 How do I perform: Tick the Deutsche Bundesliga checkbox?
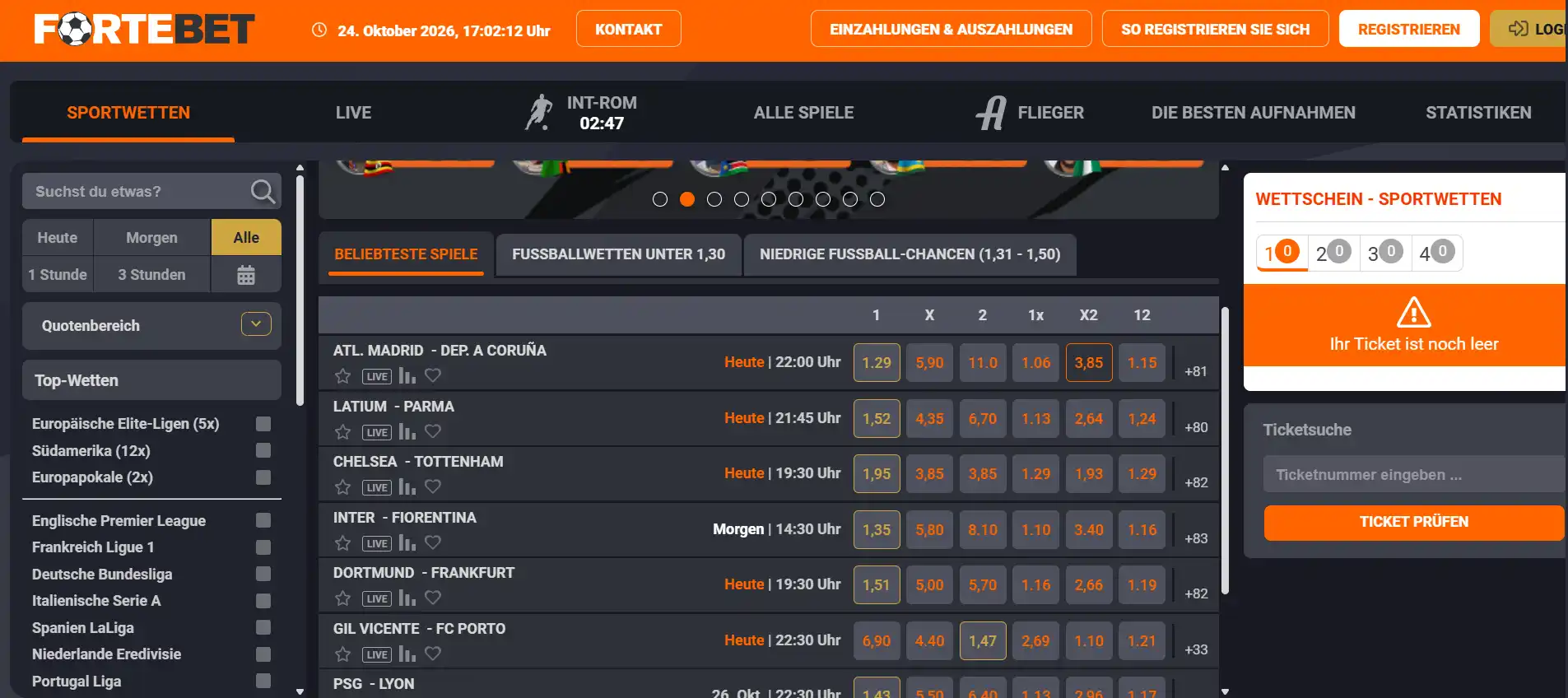[263, 574]
